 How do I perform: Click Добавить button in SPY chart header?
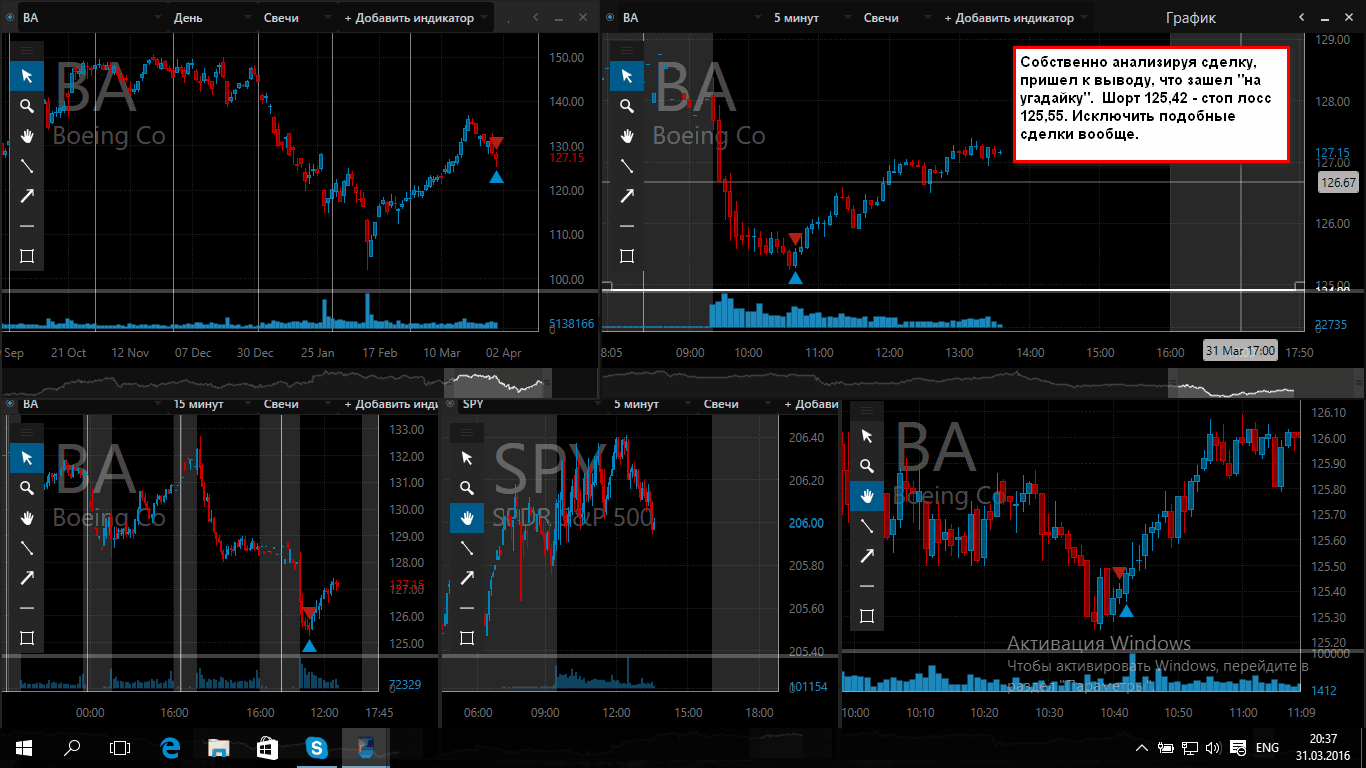click(x=811, y=404)
